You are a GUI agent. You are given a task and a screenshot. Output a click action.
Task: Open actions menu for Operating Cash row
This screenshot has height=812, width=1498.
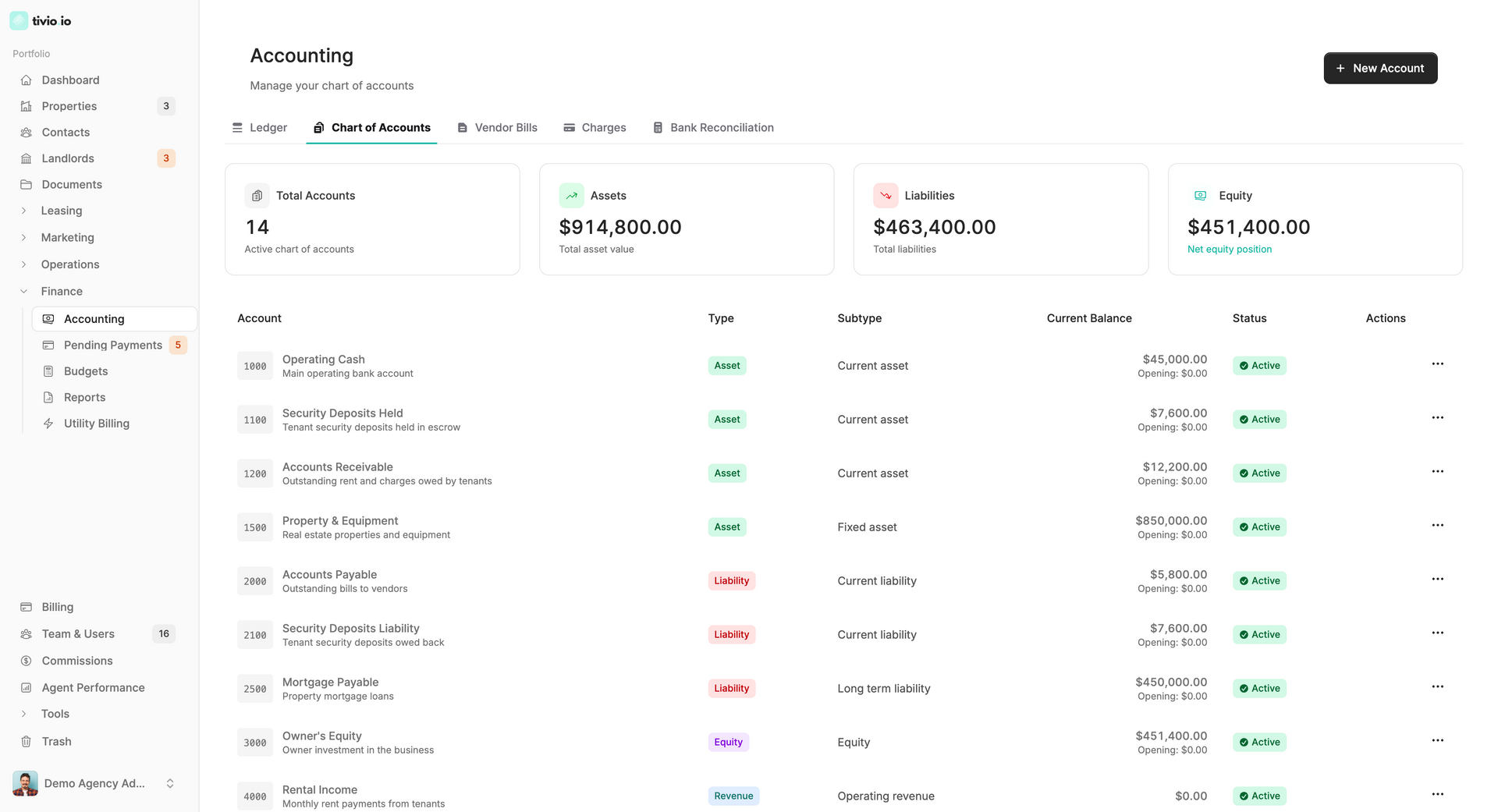[x=1437, y=364]
